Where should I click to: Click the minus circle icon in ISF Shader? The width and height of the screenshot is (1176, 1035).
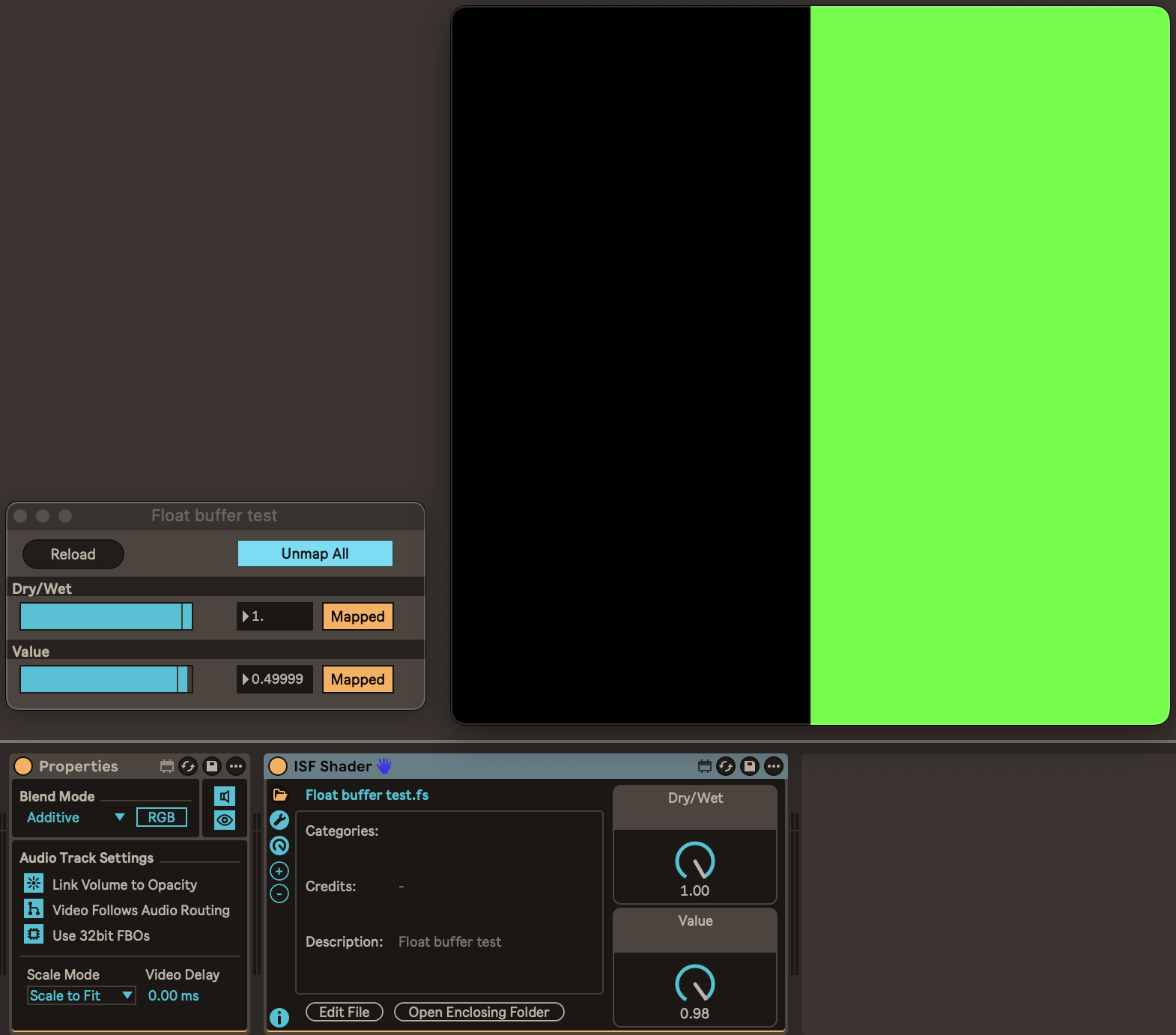279,894
